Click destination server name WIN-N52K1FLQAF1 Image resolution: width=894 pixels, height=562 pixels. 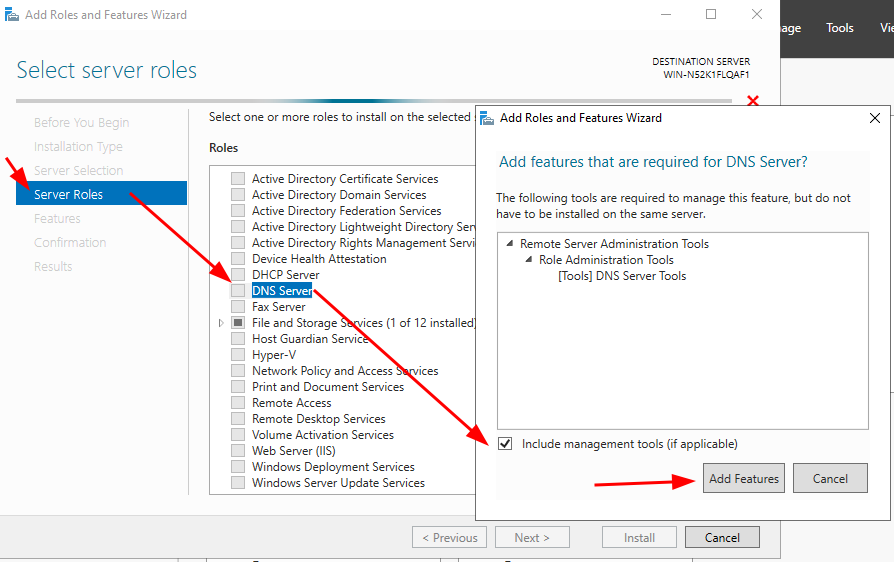point(706,75)
